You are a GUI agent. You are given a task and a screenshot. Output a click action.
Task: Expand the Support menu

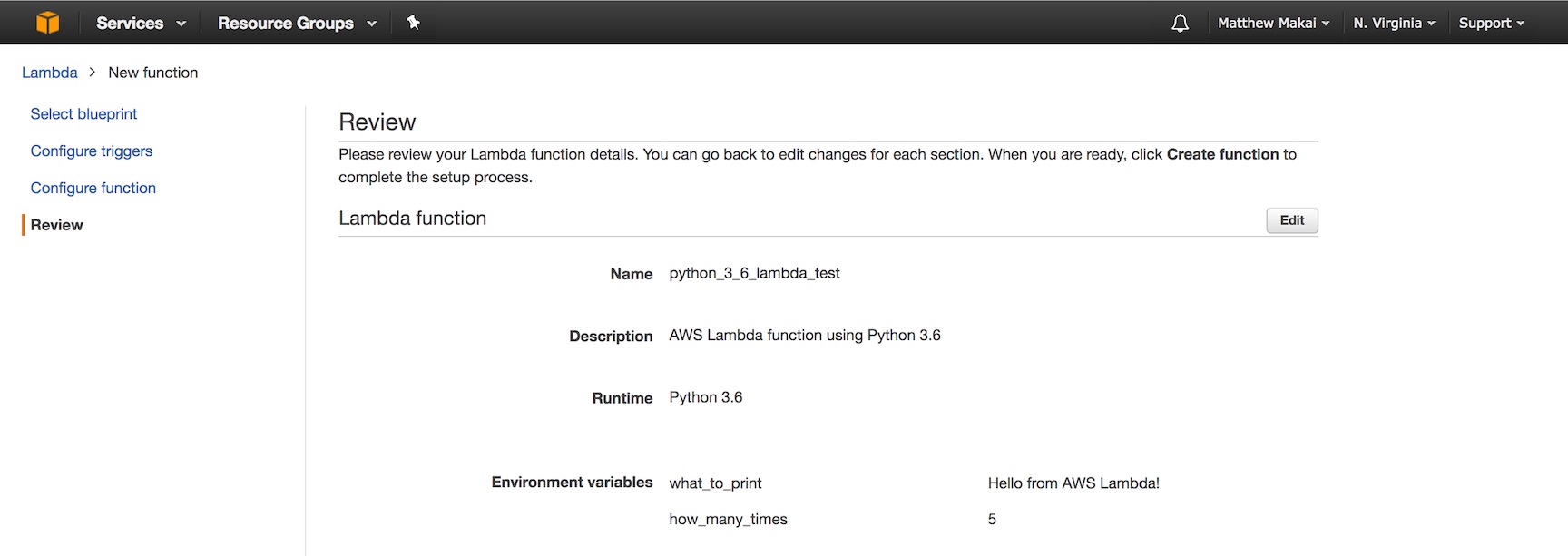coord(1491,24)
